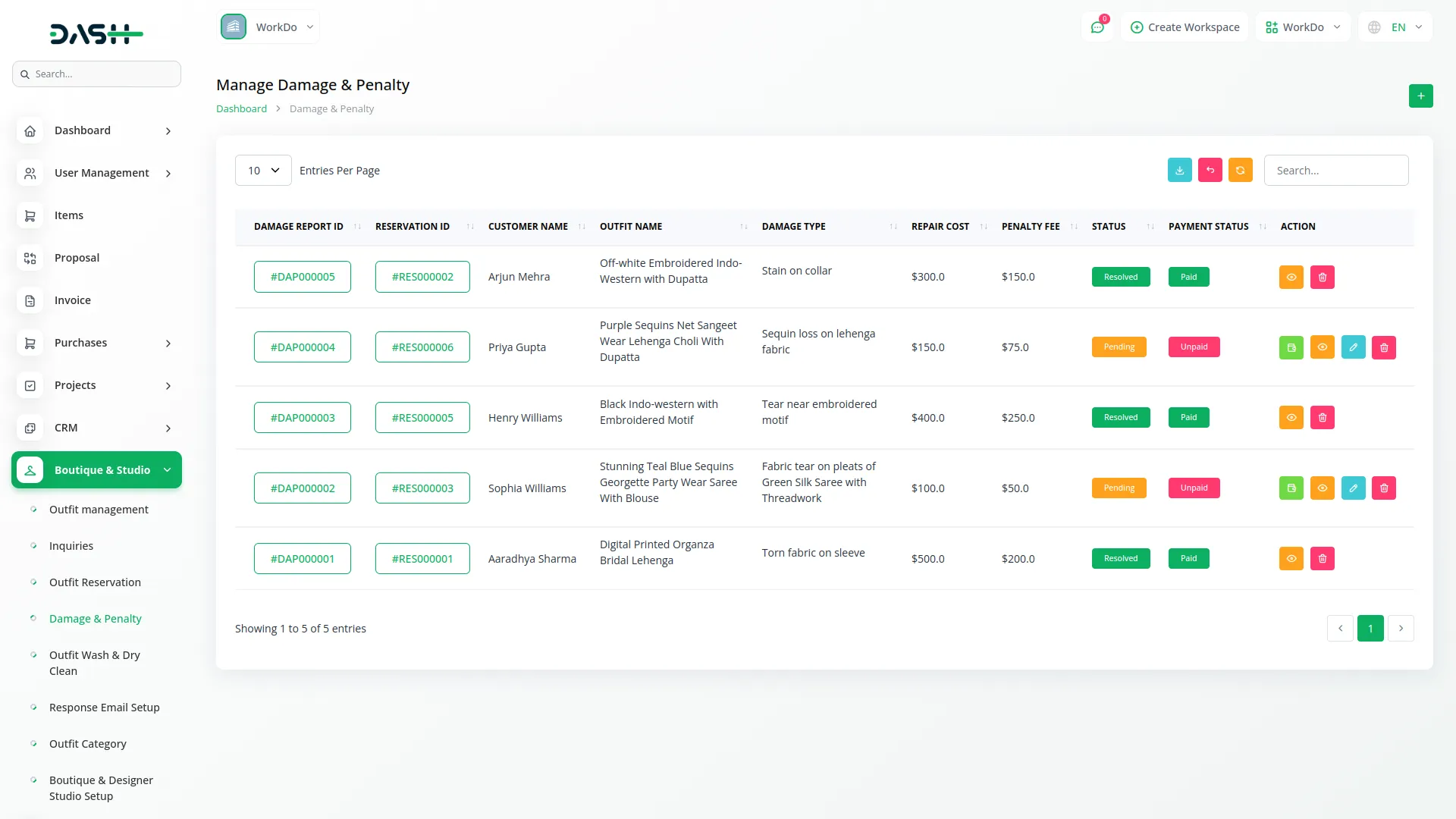Open Response Email Setup item
The height and width of the screenshot is (819, 1456).
point(105,708)
